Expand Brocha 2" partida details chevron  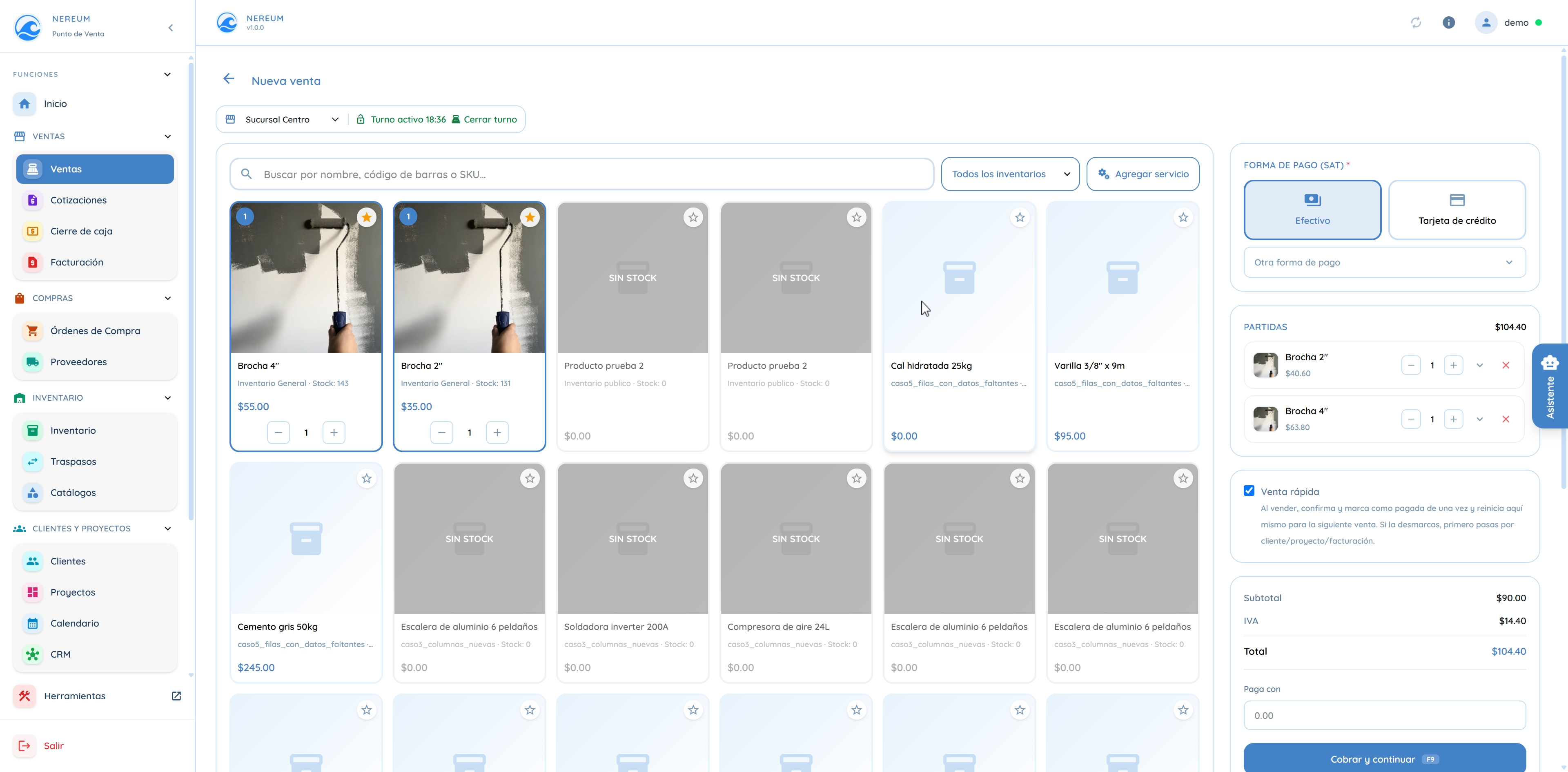(1480, 365)
